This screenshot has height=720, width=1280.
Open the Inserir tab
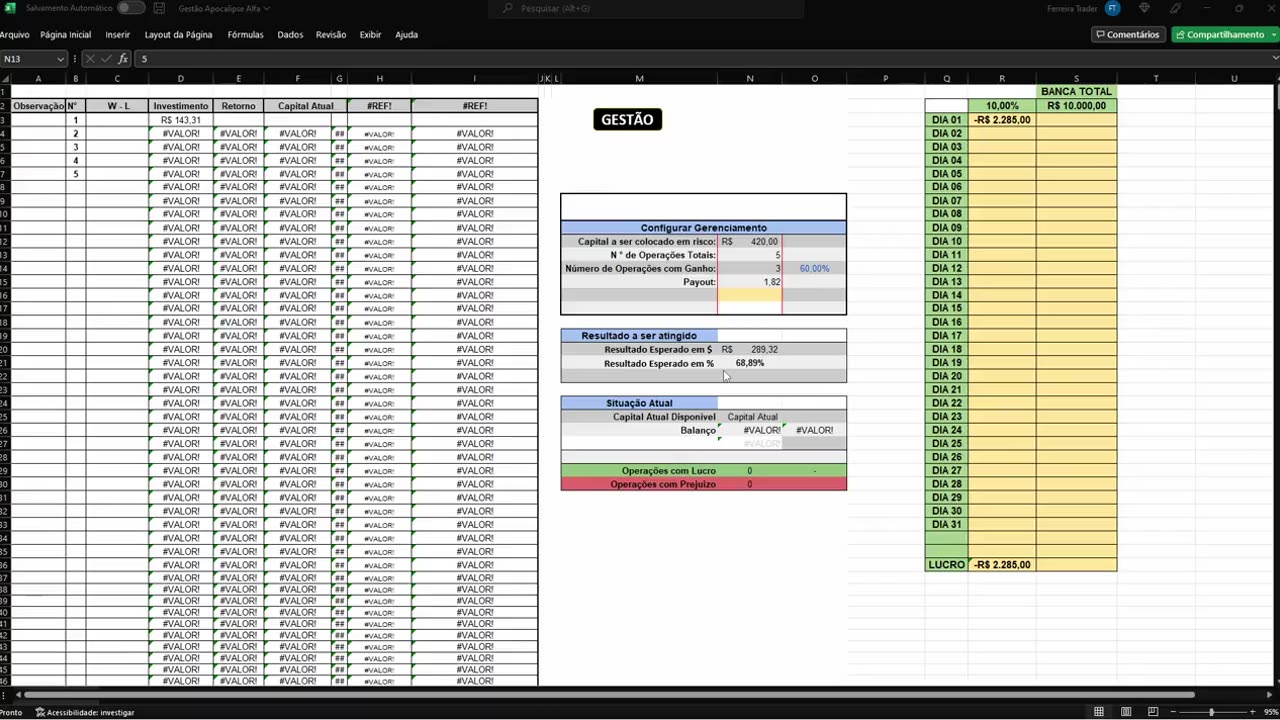(117, 34)
